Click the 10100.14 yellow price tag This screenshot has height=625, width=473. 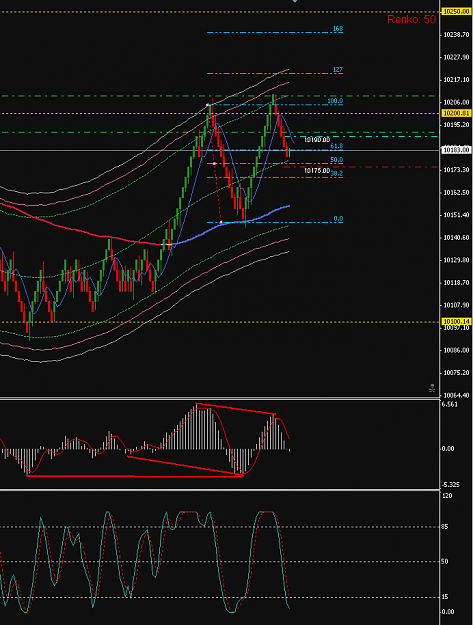coord(457,321)
